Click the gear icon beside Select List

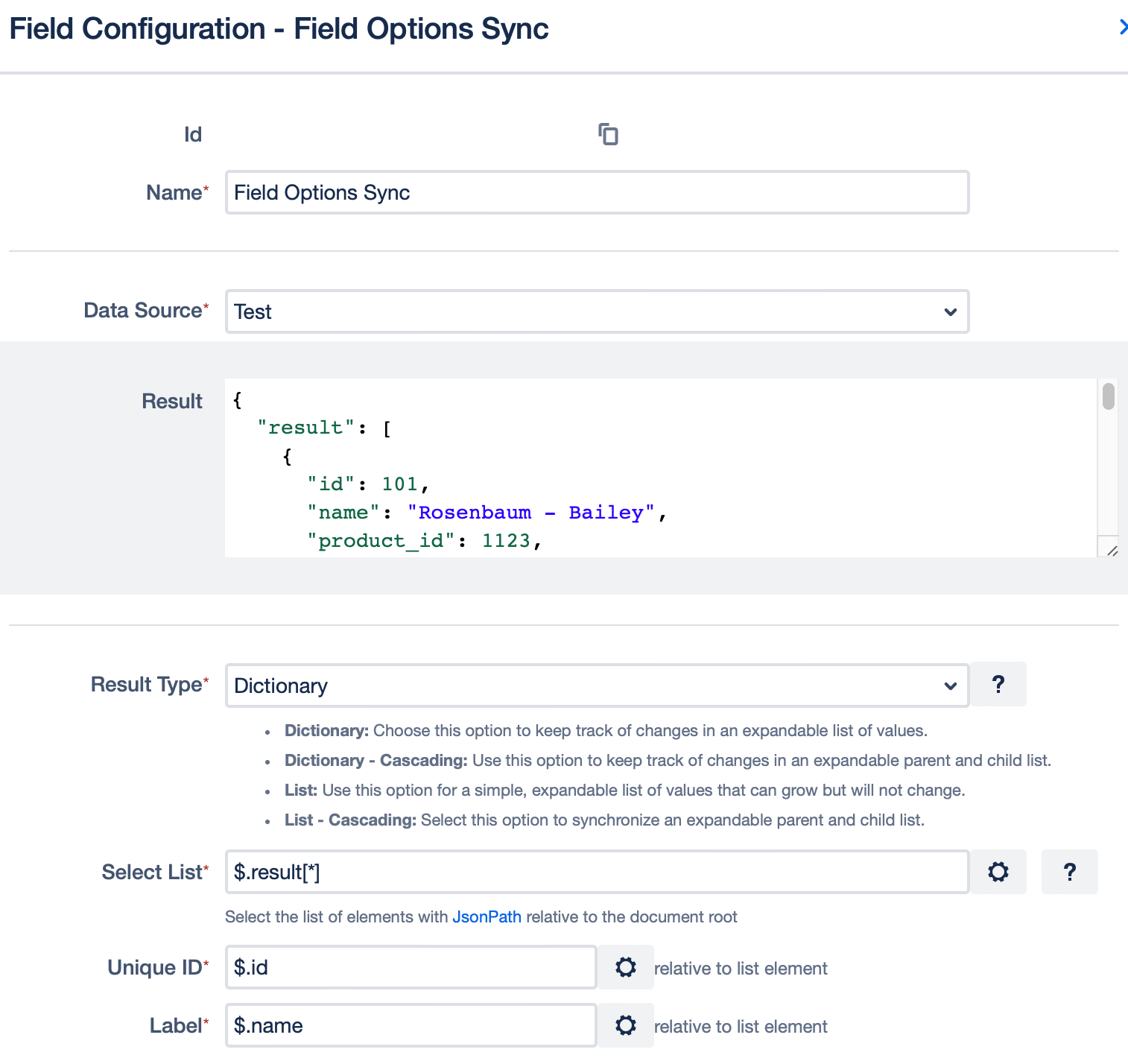click(998, 872)
